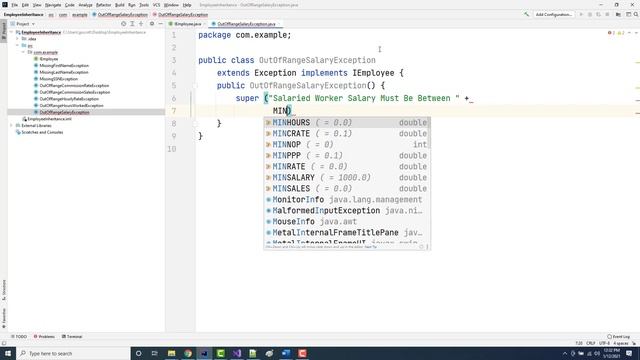Click the Run arrow icon in toolbar
Screen dimensions: 640x360
point(581,14)
